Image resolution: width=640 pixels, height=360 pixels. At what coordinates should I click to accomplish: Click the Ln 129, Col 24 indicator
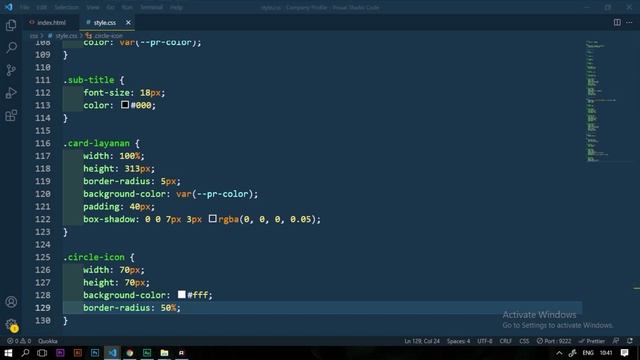tap(422, 341)
